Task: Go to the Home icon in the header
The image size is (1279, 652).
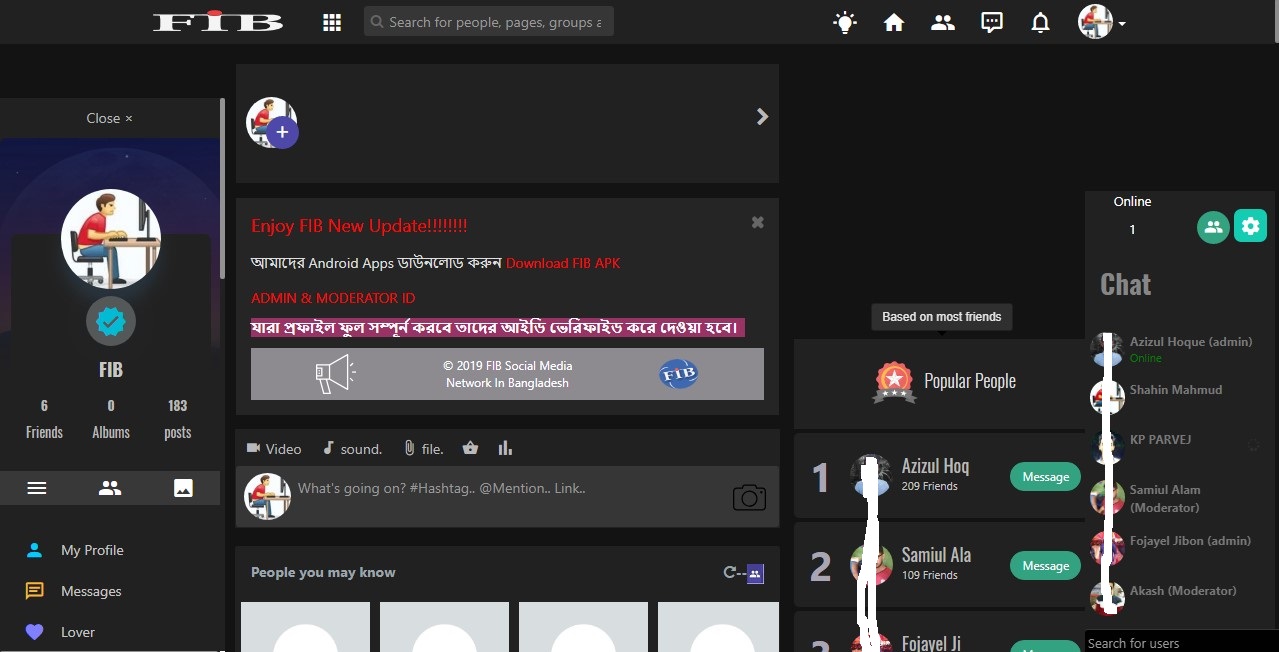Action: [894, 22]
